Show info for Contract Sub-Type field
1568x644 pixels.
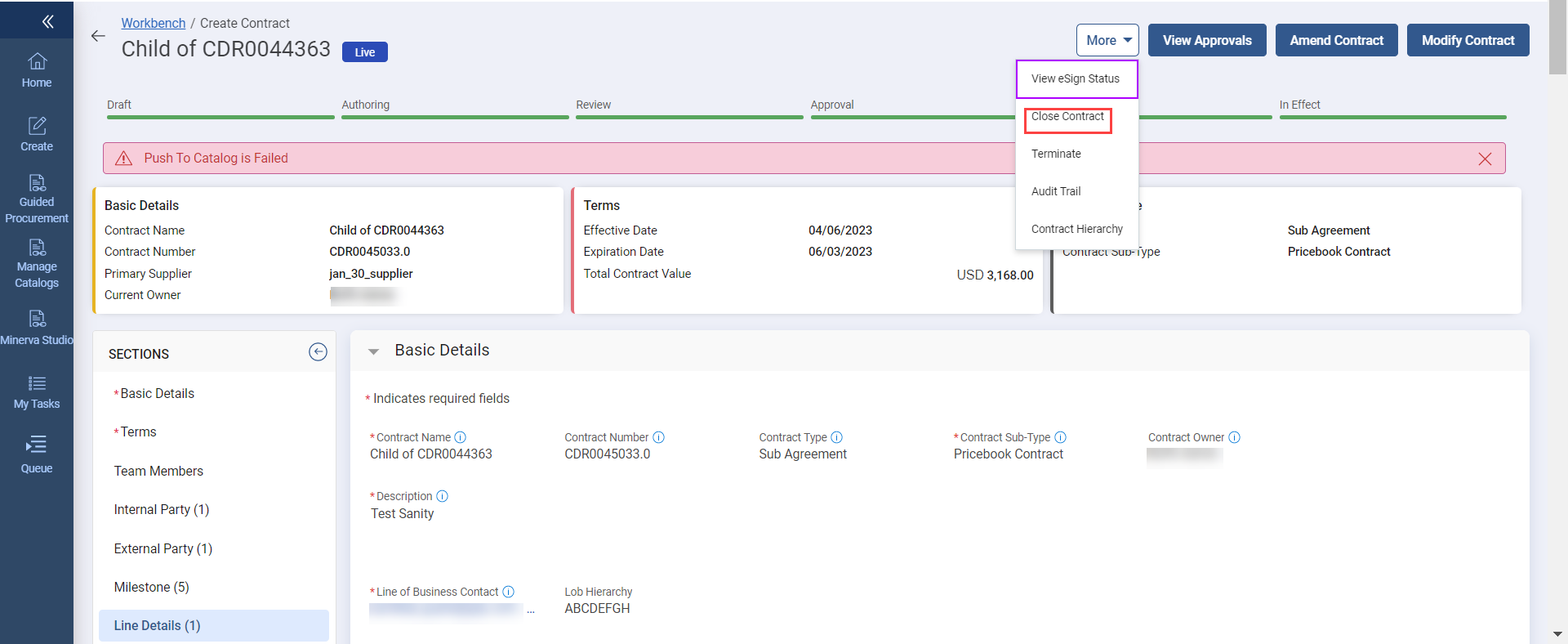click(x=1060, y=437)
